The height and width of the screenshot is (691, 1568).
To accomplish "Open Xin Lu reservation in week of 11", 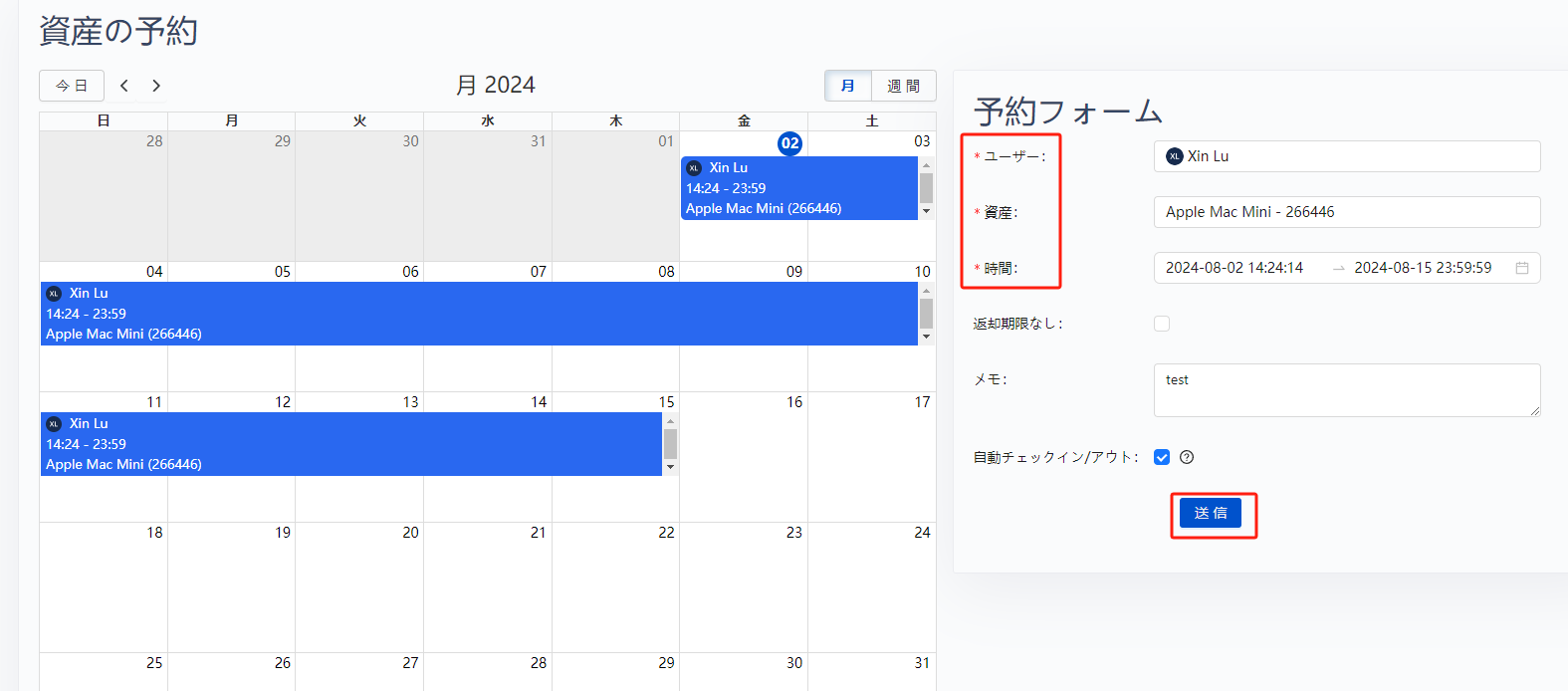I will pyautogui.click(x=351, y=444).
